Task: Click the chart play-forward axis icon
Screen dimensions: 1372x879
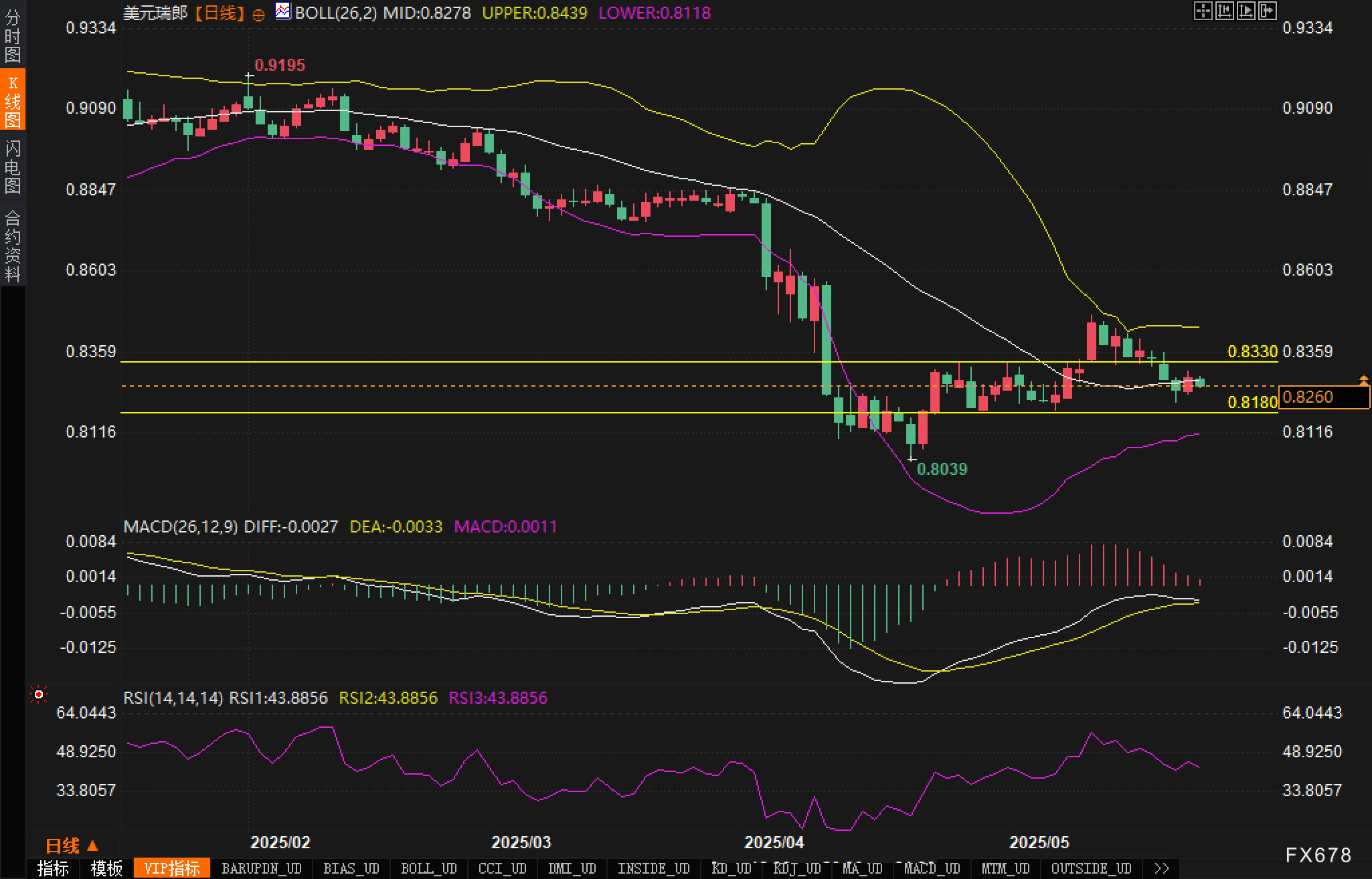Action: (x=1246, y=11)
